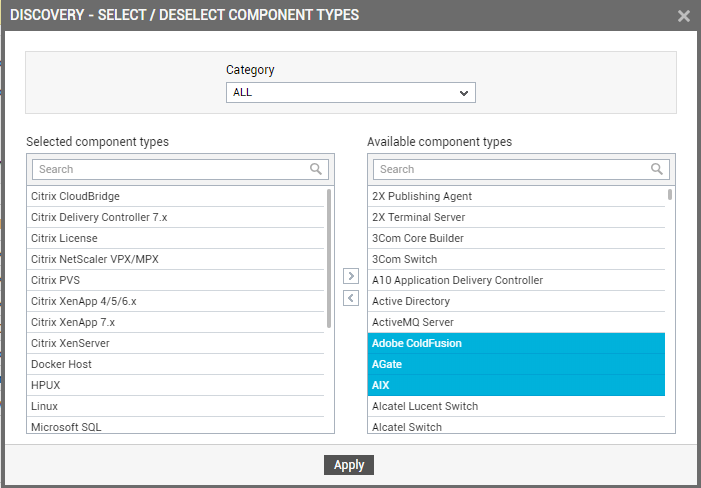This screenshot has width=701, height=488.
Task: Click the highlighted AIX entry
Action: point(516,385)
